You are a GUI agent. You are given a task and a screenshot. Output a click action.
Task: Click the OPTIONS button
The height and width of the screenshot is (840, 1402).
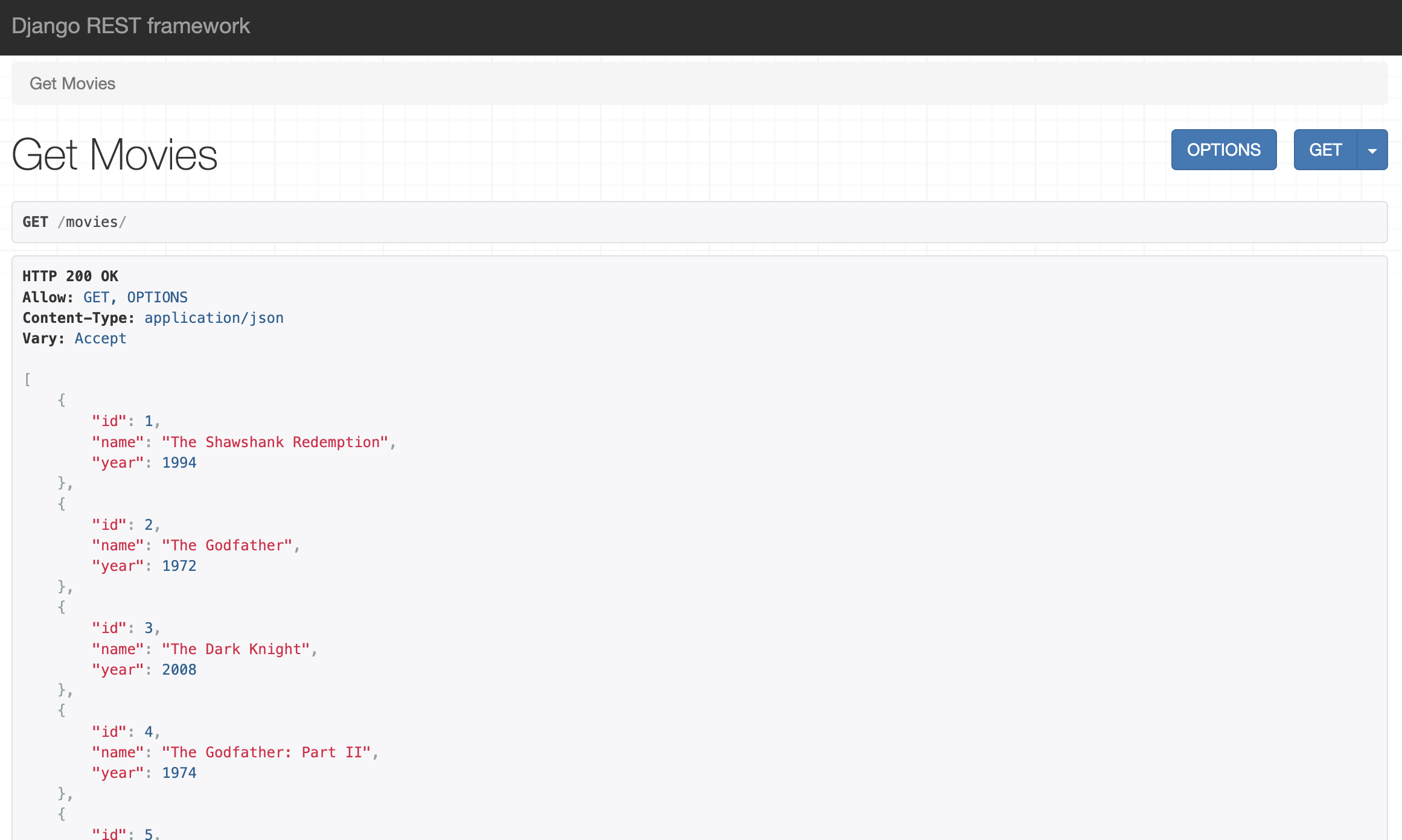(1223, 149)
